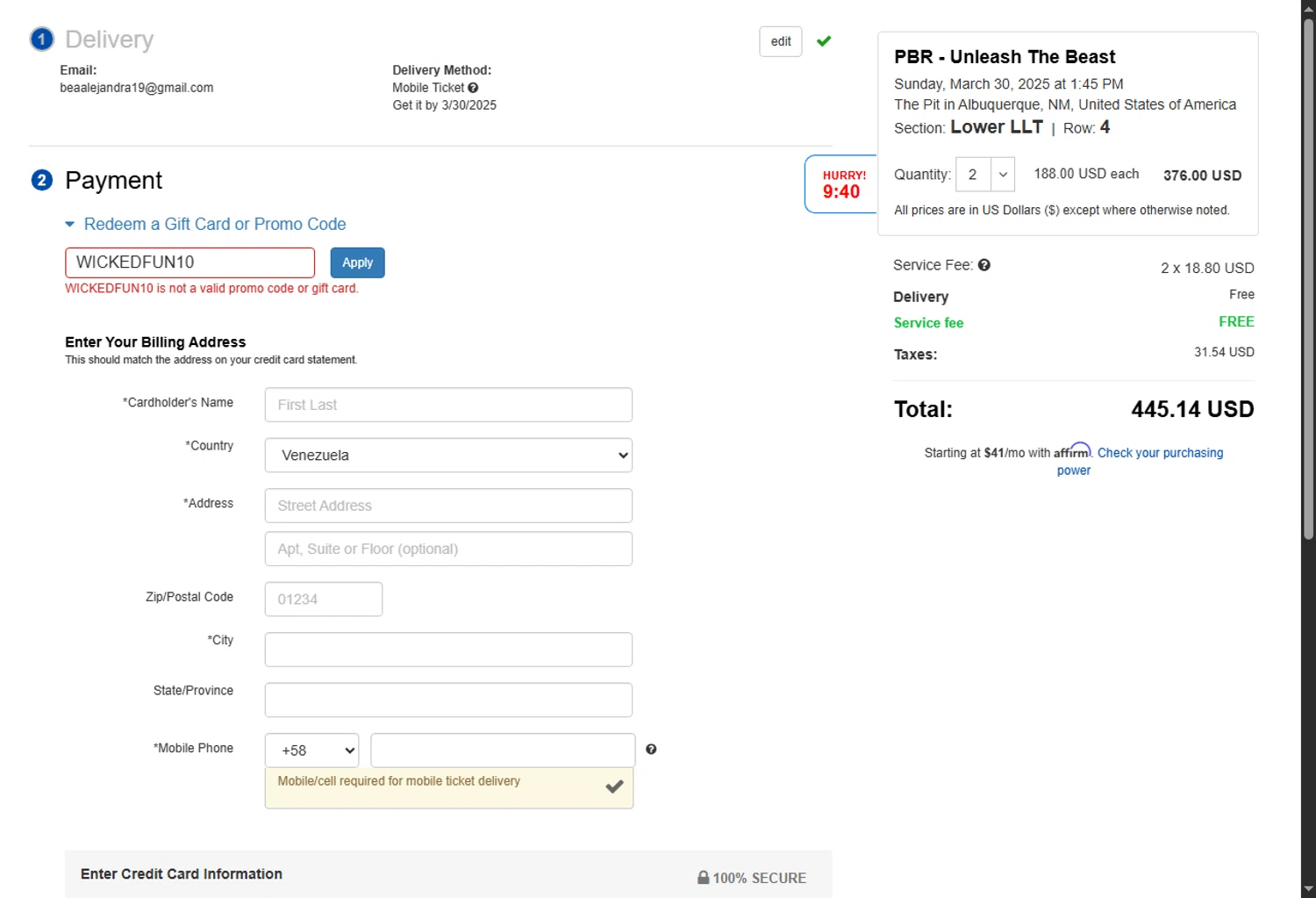Click the Enter Credit Card Information heading

tap(182, 874)
